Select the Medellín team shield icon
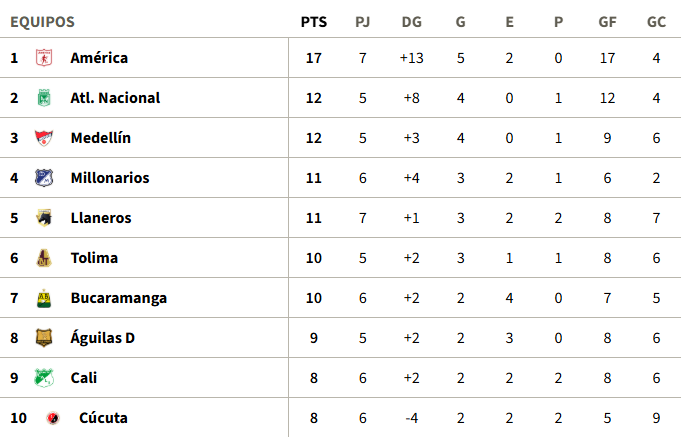 (44, 138)
